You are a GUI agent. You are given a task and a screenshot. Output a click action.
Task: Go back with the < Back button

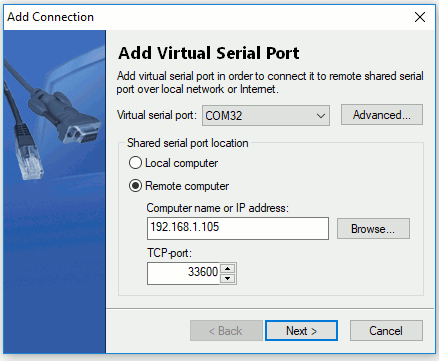click(x=226, y=331)
